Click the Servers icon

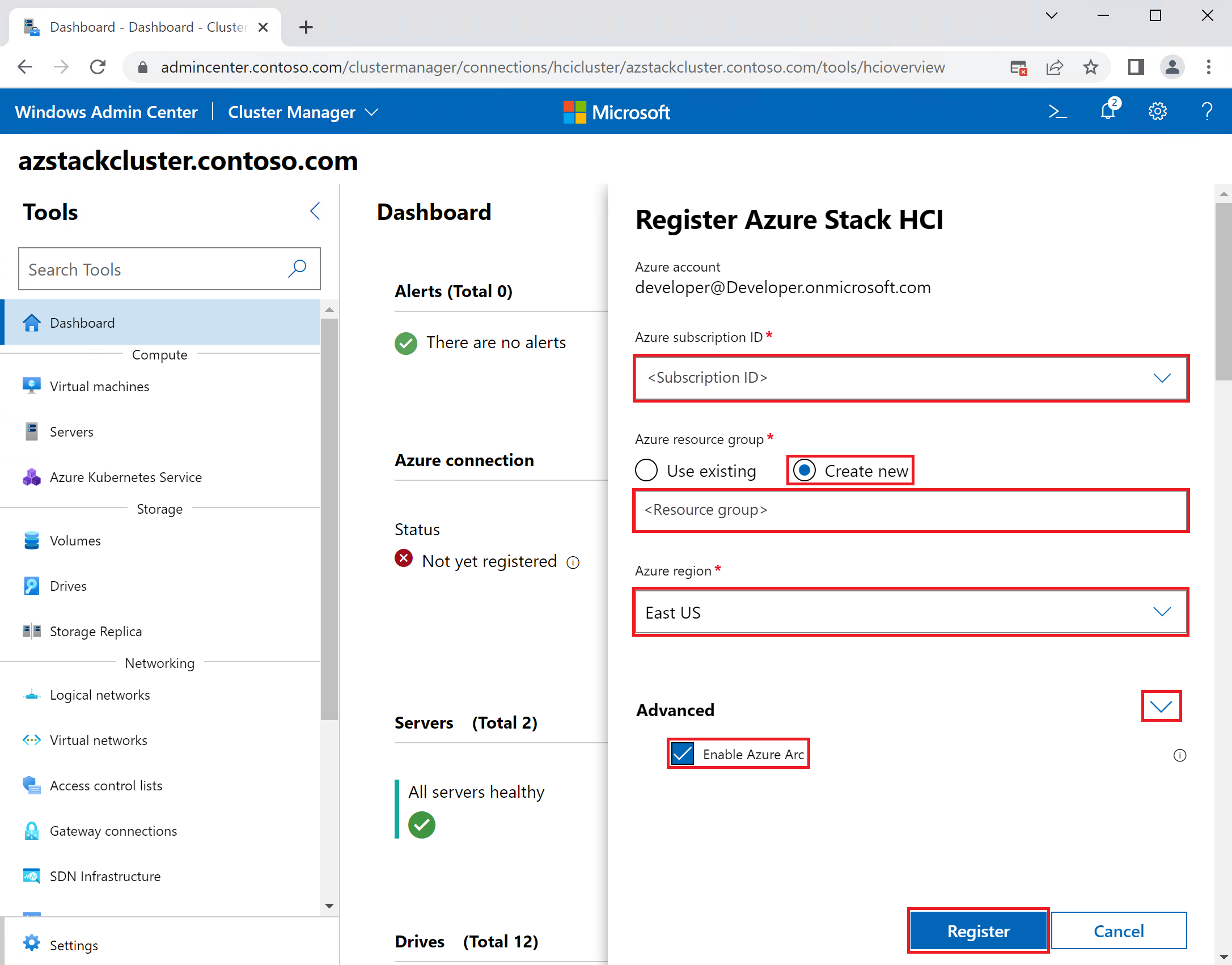point(32,431)
